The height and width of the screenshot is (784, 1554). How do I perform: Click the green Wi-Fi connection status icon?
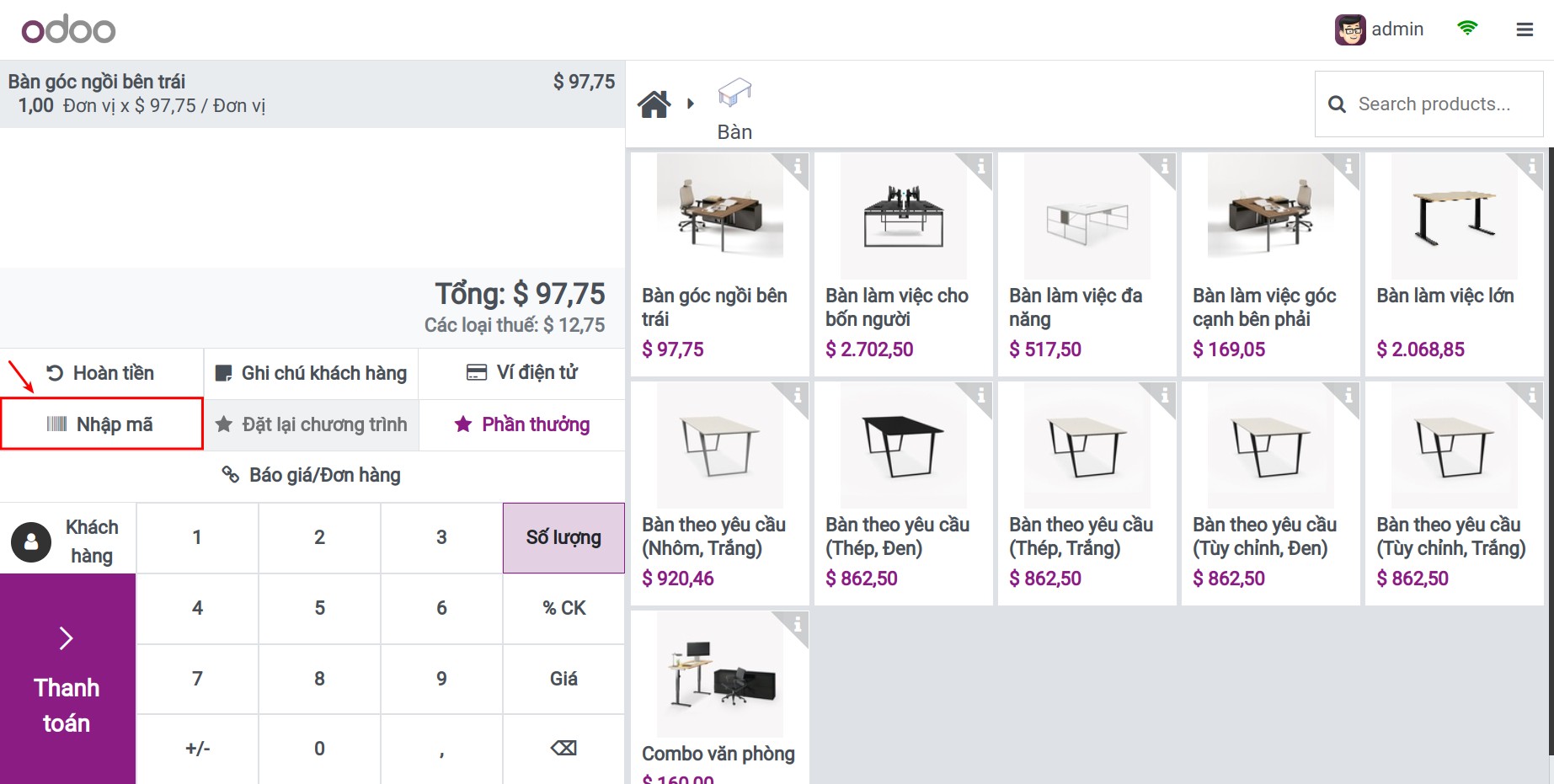coord(1467,29)
